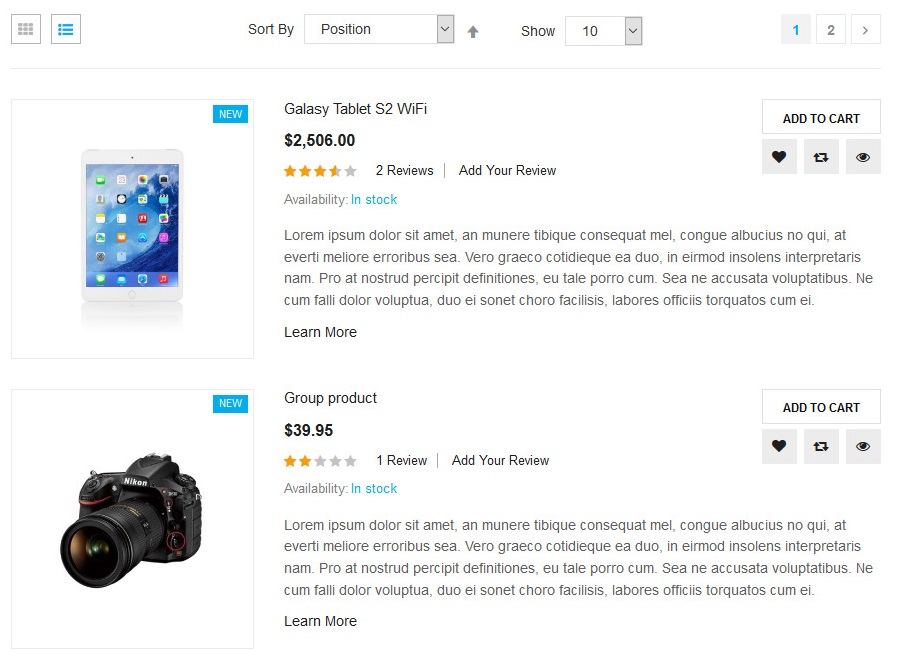Compare Galasy Tablet using the compare icon

coord(821,157)
